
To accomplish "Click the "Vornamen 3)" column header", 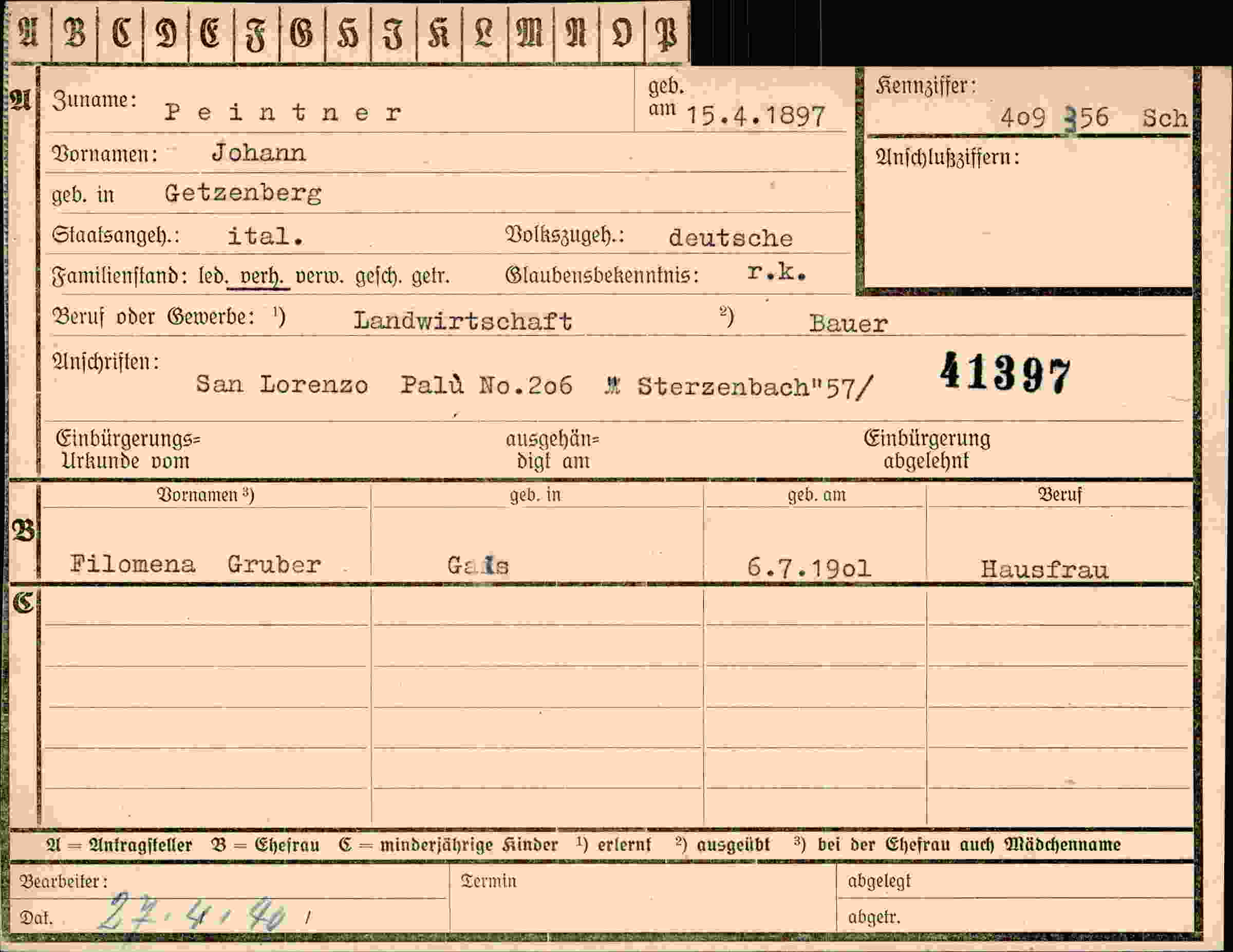I will (x=206, y=495).
